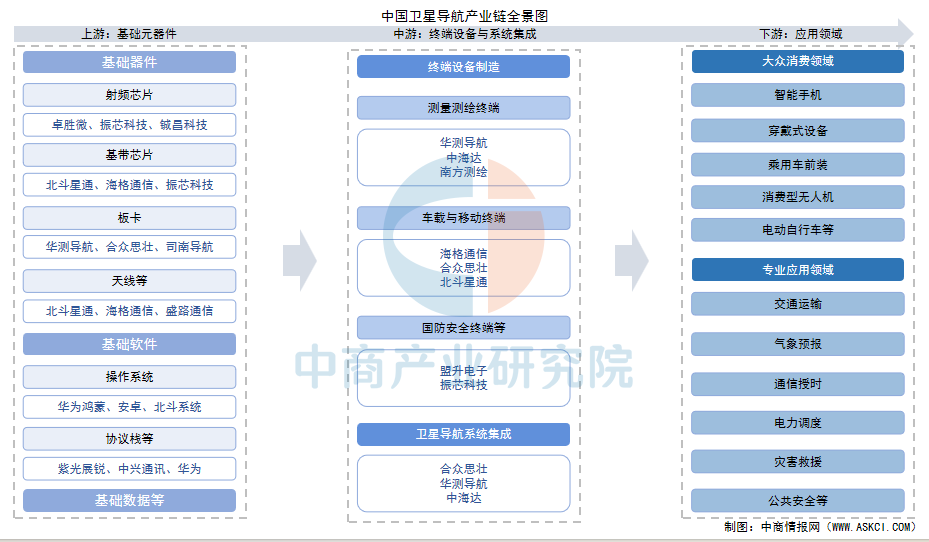
Task: Click the 乘用车前装 box
Action: pos(797,165)
